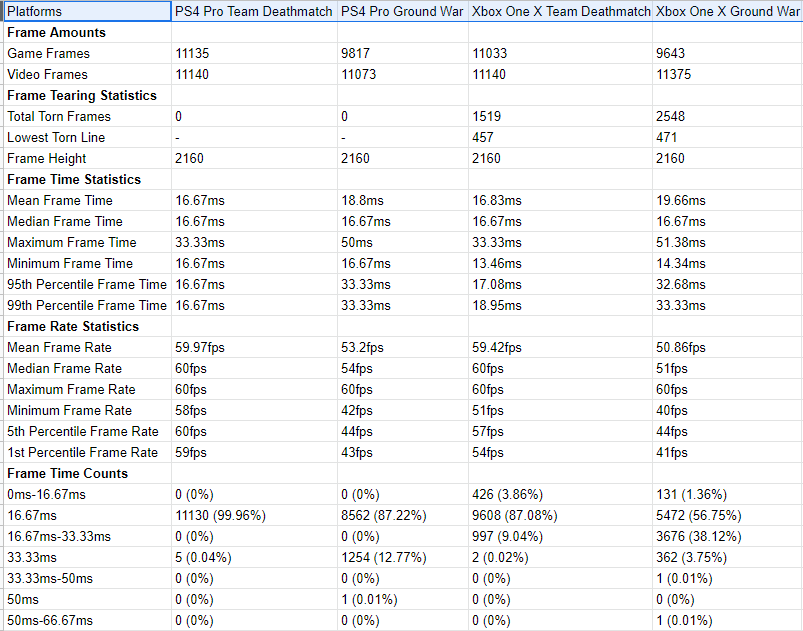The image size is (803, 631).
Task: Click the 50ms-66.67ms row label
Action: 50,620
